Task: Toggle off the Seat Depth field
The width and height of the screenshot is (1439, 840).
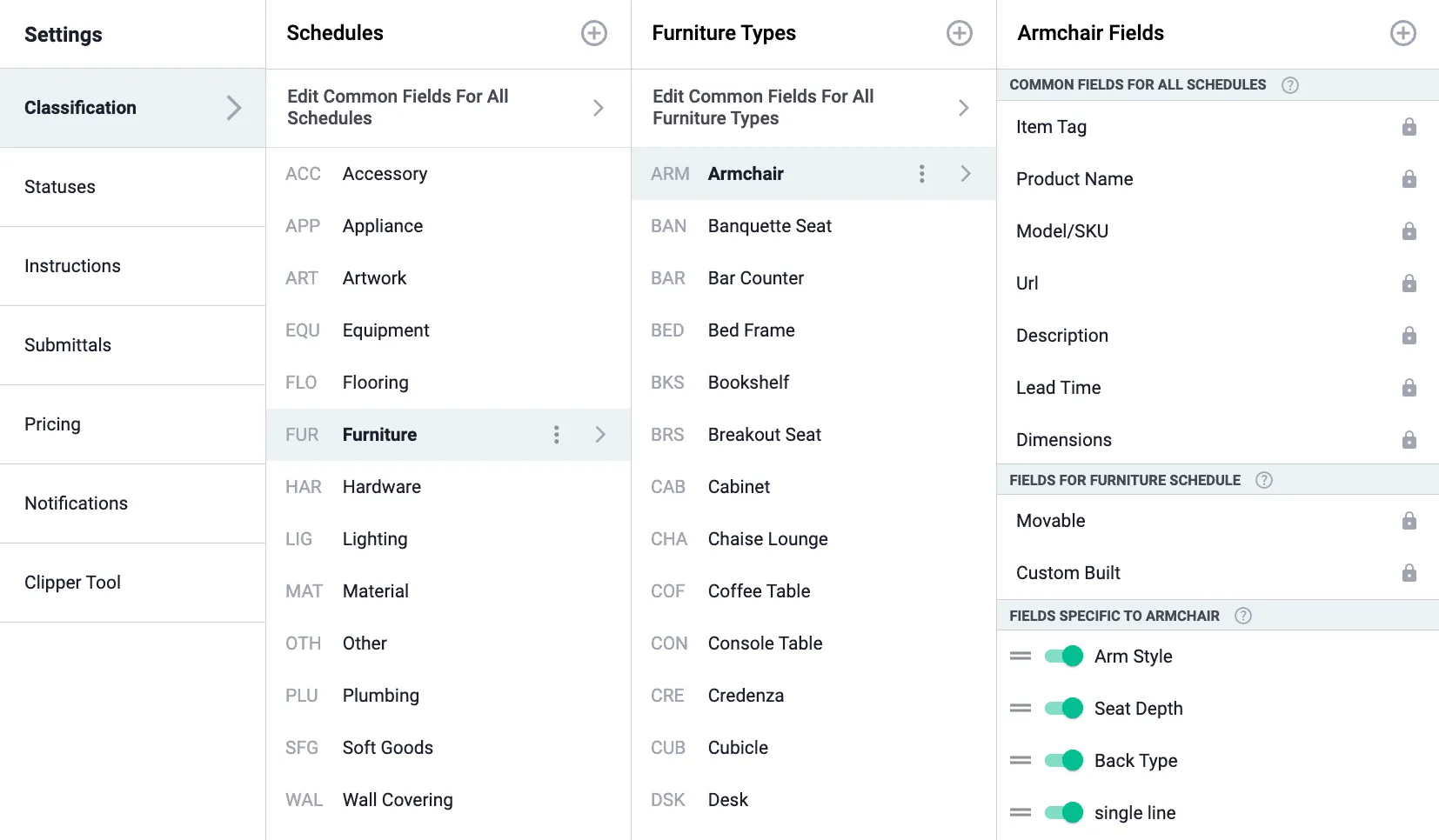Action: coord(1064,708)
